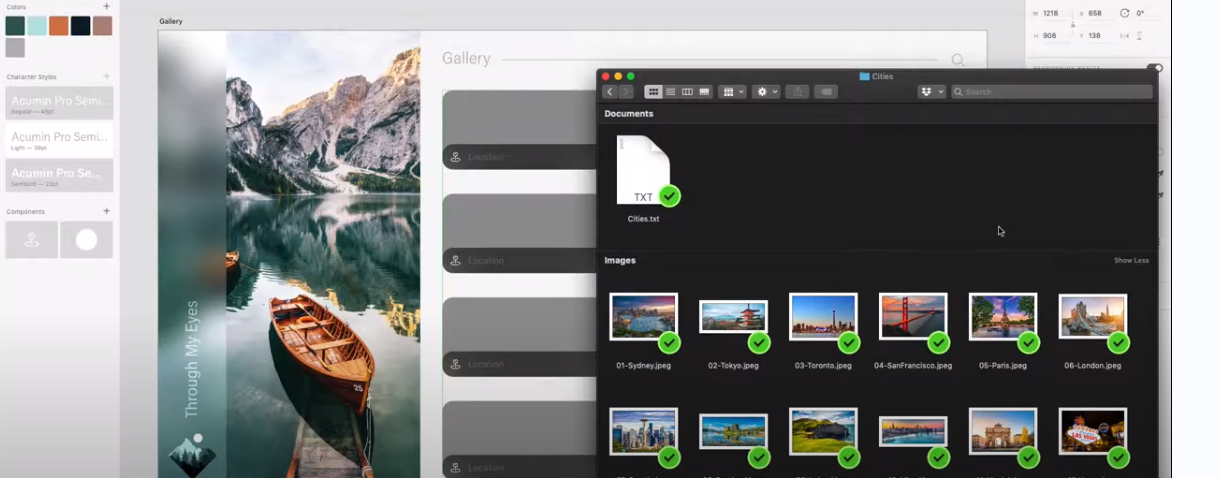The width and height of the screenshot is (1219, 478).
Task: Select the 03-Toronto.jpeg image
Action: (823, 332)
